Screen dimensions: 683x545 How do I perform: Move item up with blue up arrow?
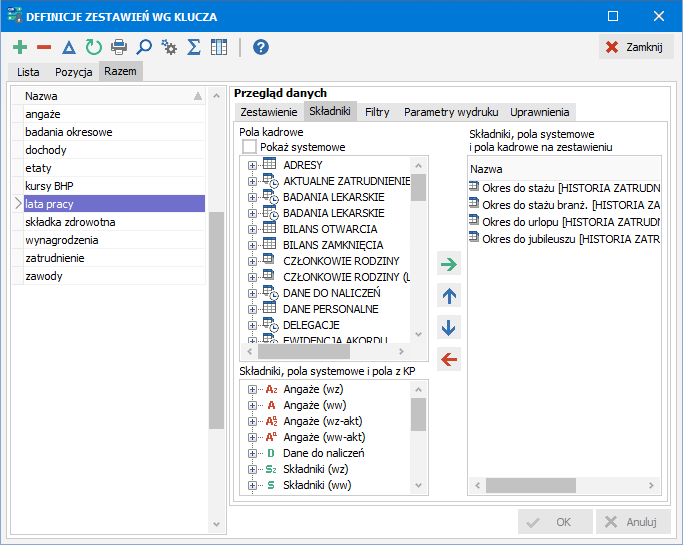449,296
